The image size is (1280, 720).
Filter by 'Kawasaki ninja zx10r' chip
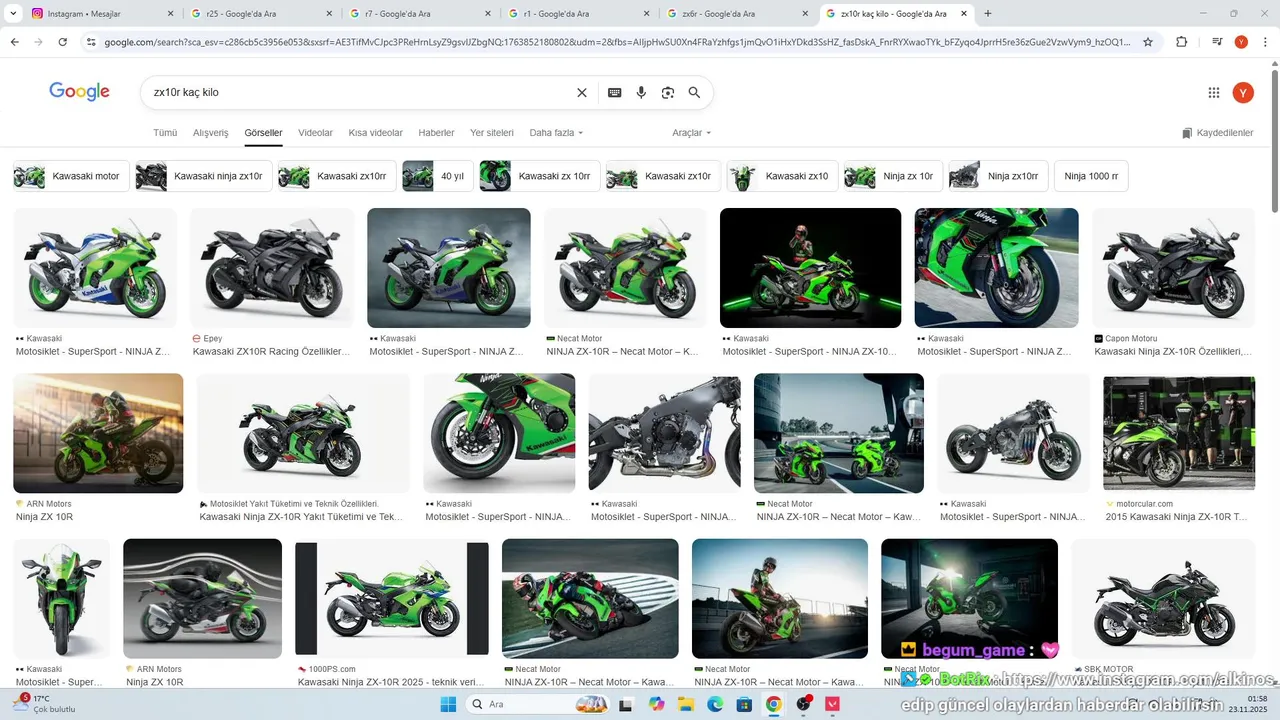pos(204,176)
